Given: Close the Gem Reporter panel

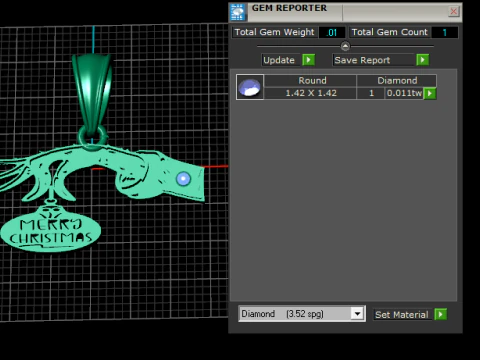Looking at the screenshot, I should click(453, 12).
